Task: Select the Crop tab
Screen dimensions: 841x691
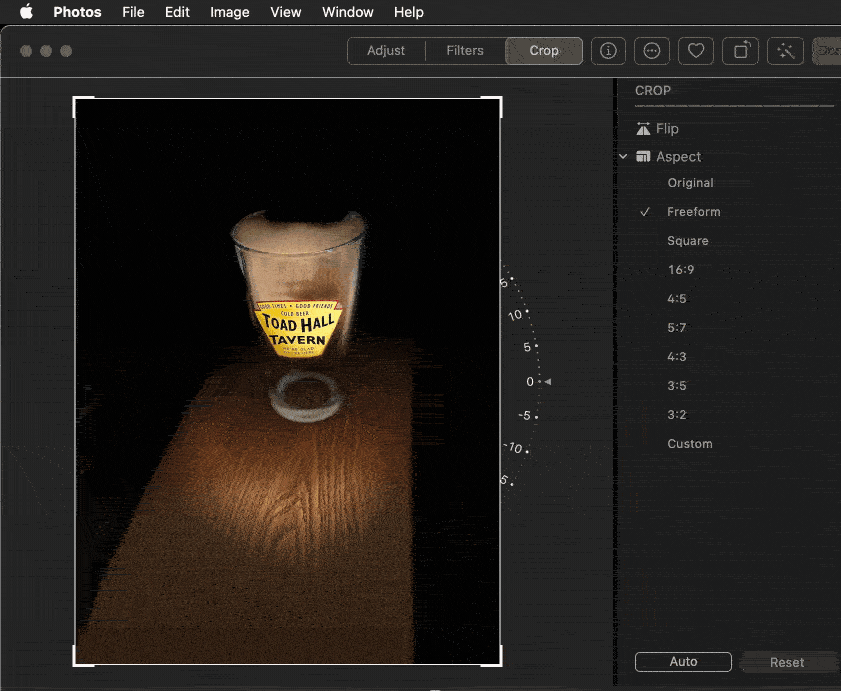Action: pos(544,50)
